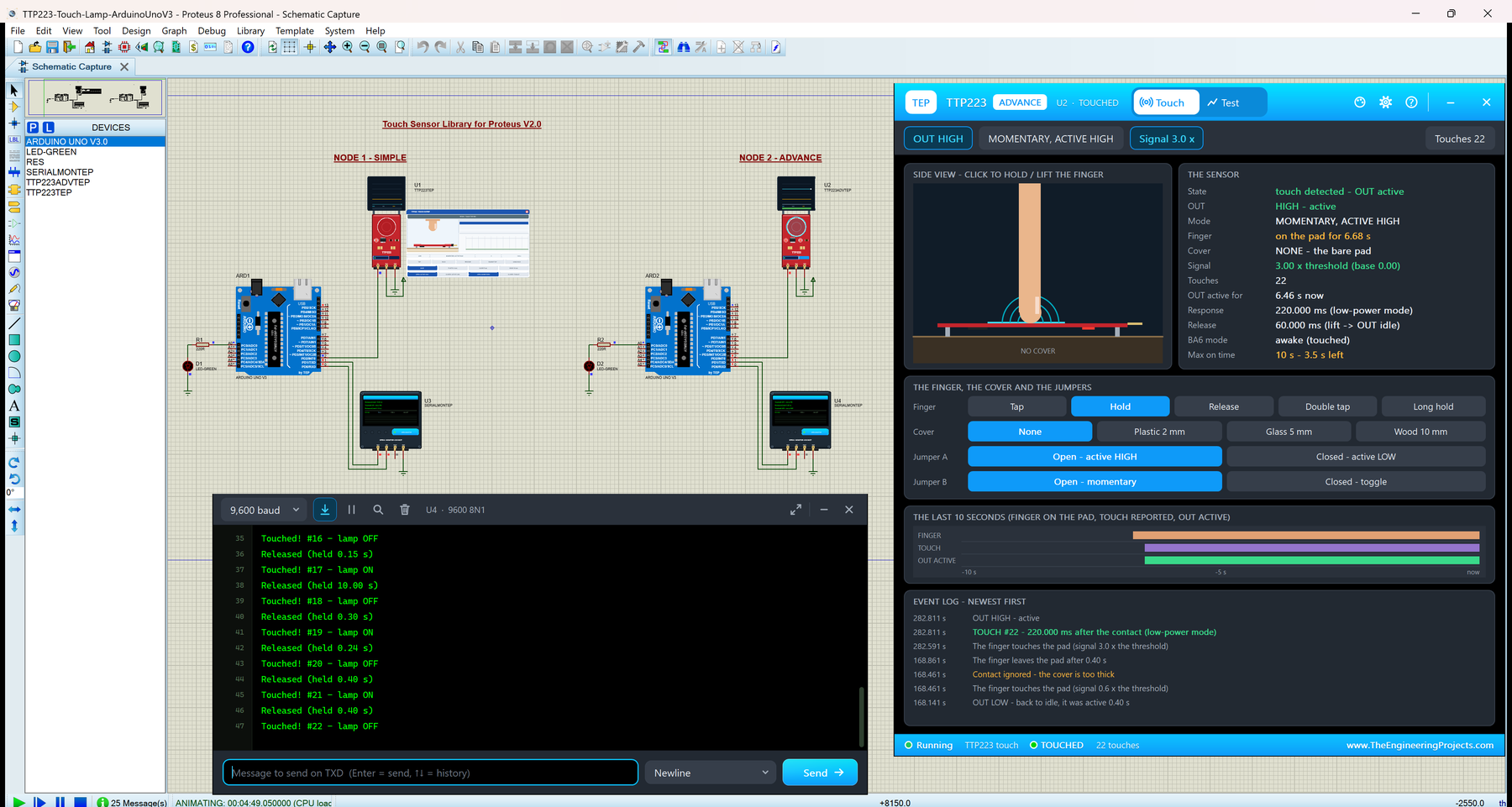This screenshot has height=807, width=1512.
Task: Set Jumper A to Closed - active LOW
Action: tap(1356, 457)
